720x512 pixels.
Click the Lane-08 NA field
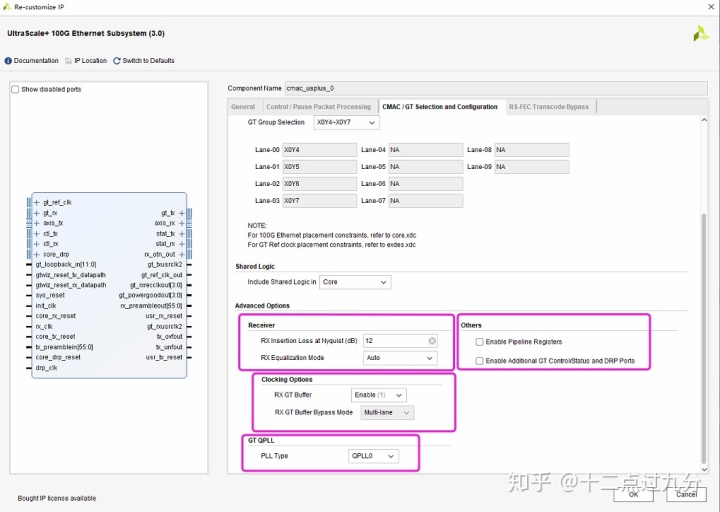click(x=532, y=150)
